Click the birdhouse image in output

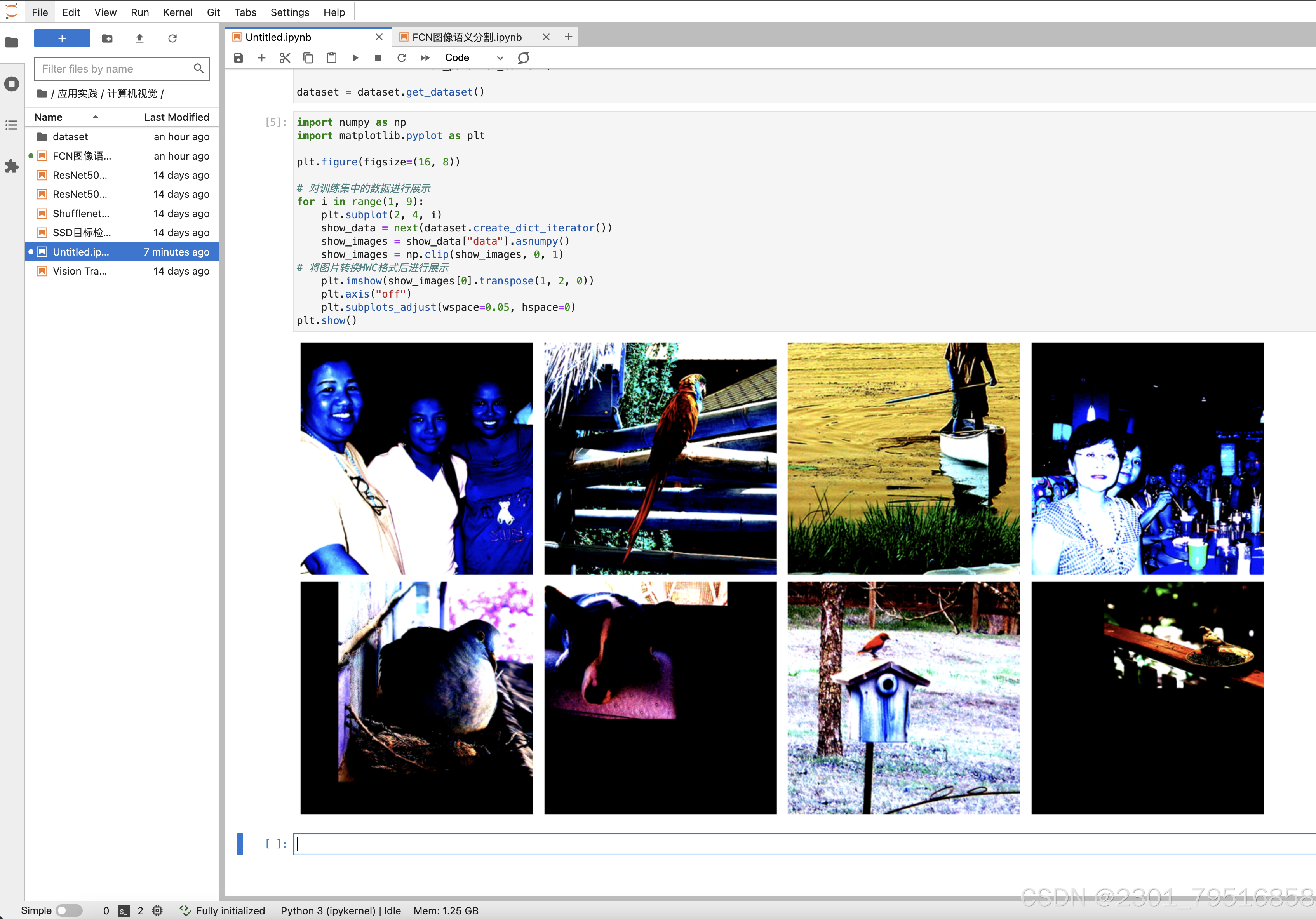coord(903,698)
